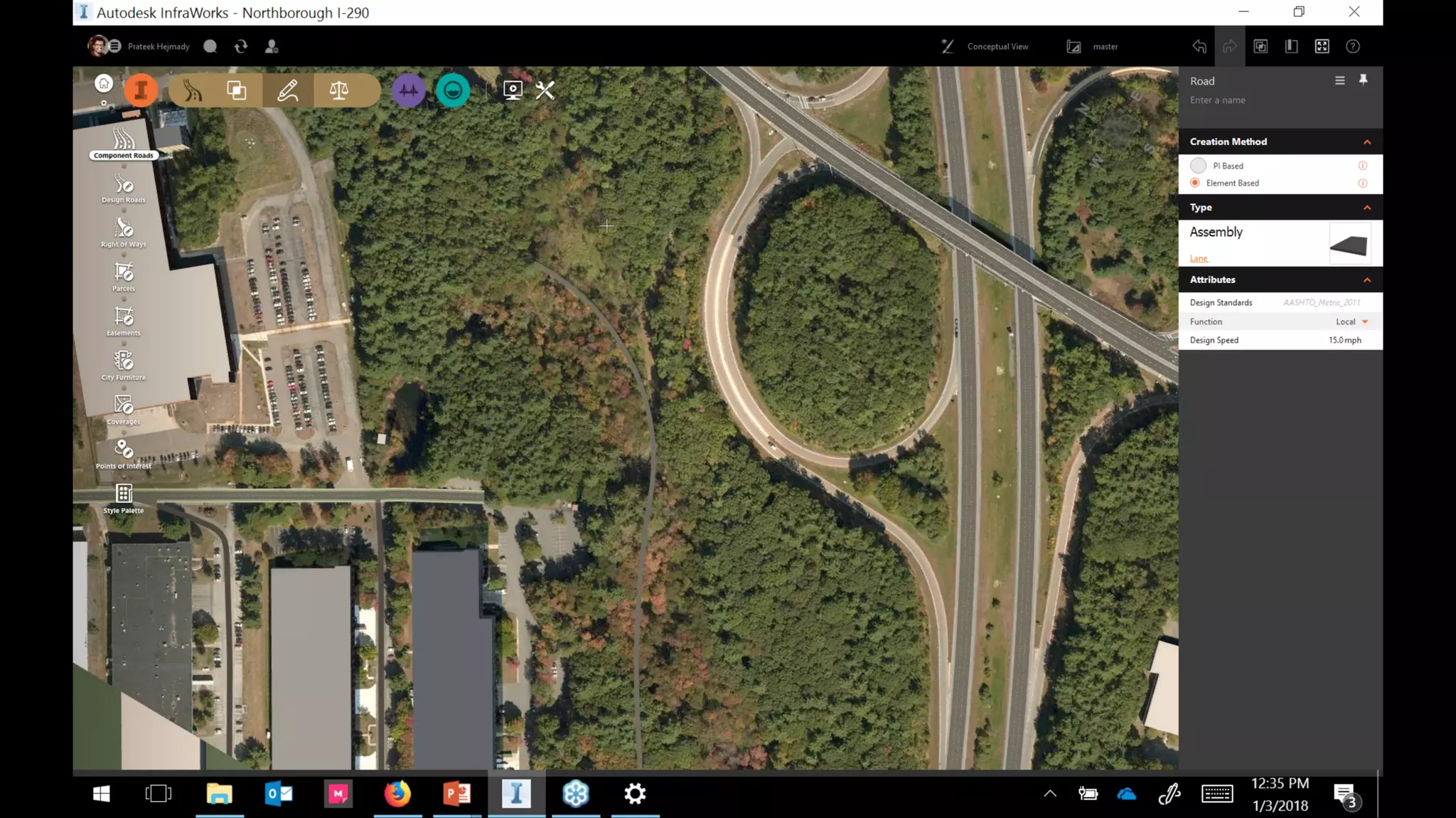Open the help question mark icon

pyautogui.click(x=1353, y=46)
